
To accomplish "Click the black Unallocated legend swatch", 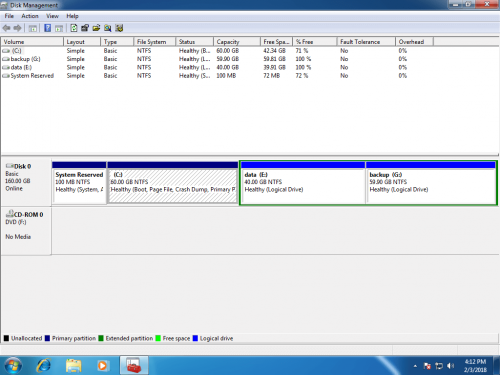I will tap(6, 338).
